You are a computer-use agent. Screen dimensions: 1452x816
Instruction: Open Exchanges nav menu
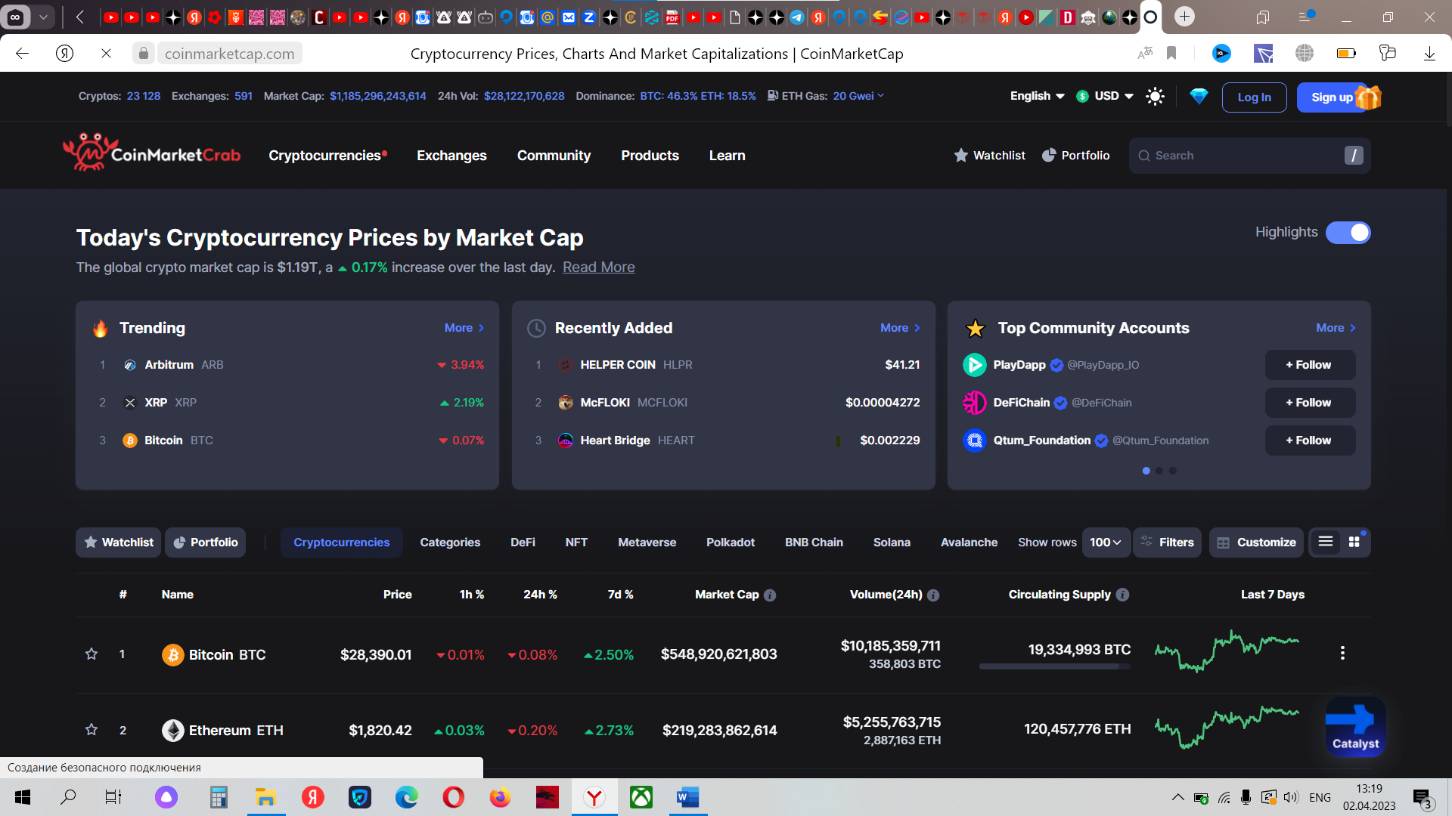(x=452, y=155)
